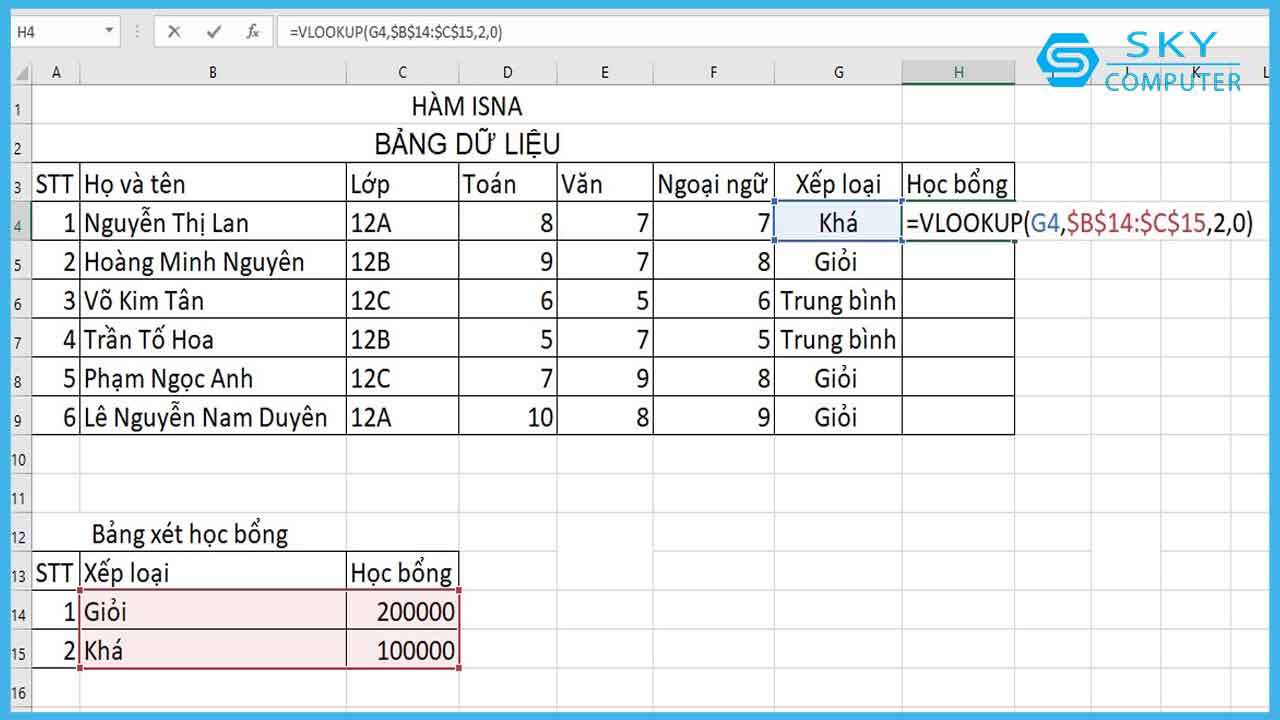This screenshot has width=1280, height=720.
Task: Select the Học bổng header in row 3
Action: click(958, 183)
